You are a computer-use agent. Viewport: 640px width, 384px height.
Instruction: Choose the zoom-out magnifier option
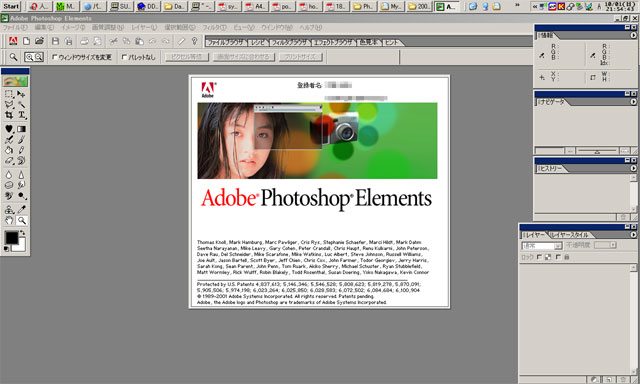38,58
